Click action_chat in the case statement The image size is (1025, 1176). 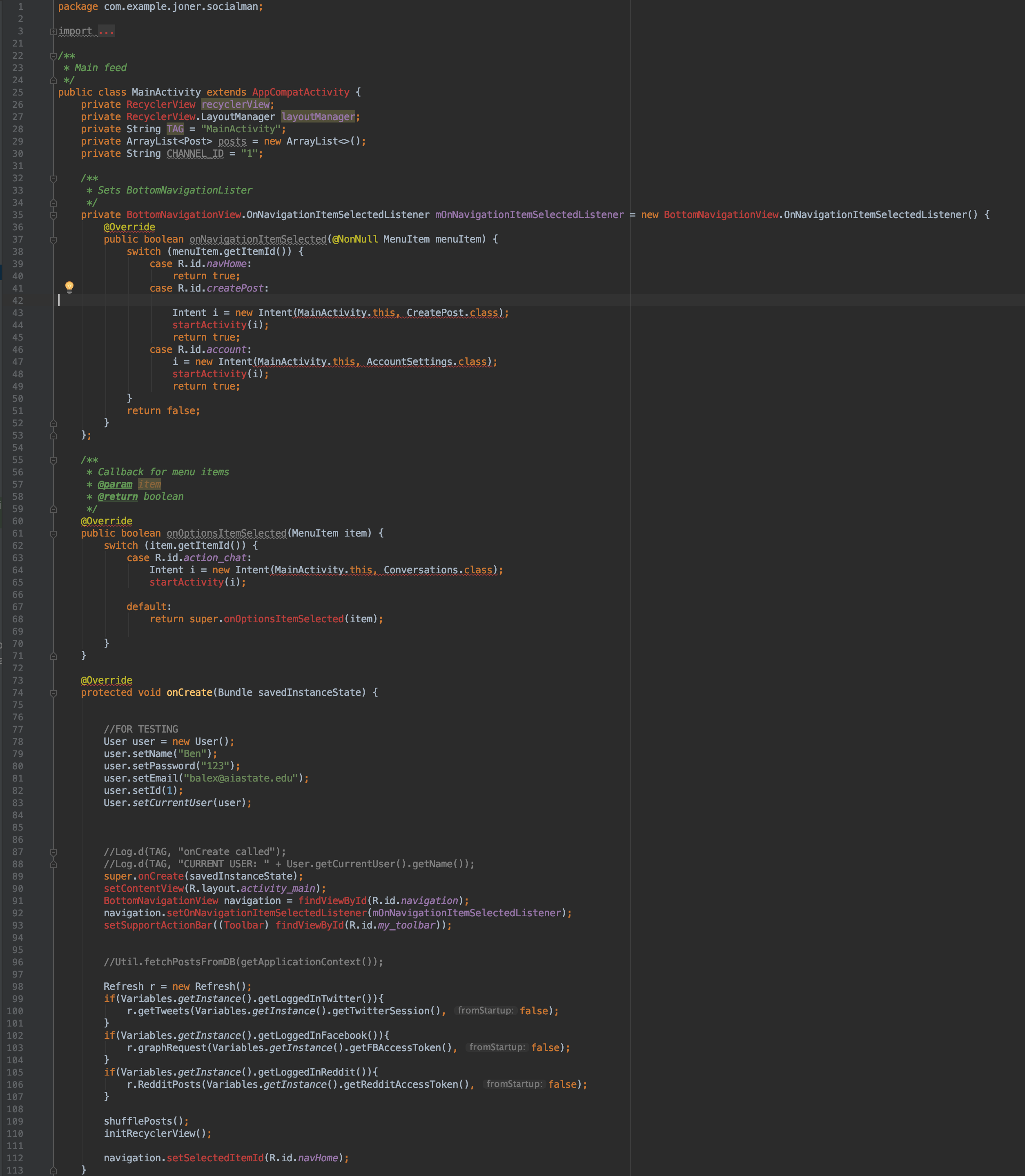pos(215,558)
